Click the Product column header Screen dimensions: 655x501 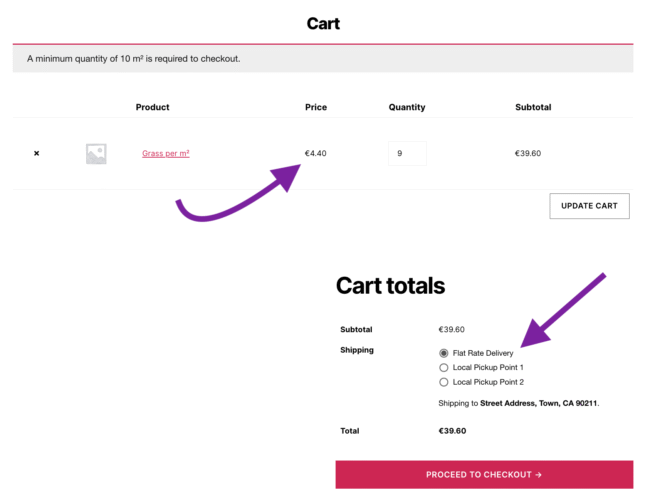click(x=153, y=107)
